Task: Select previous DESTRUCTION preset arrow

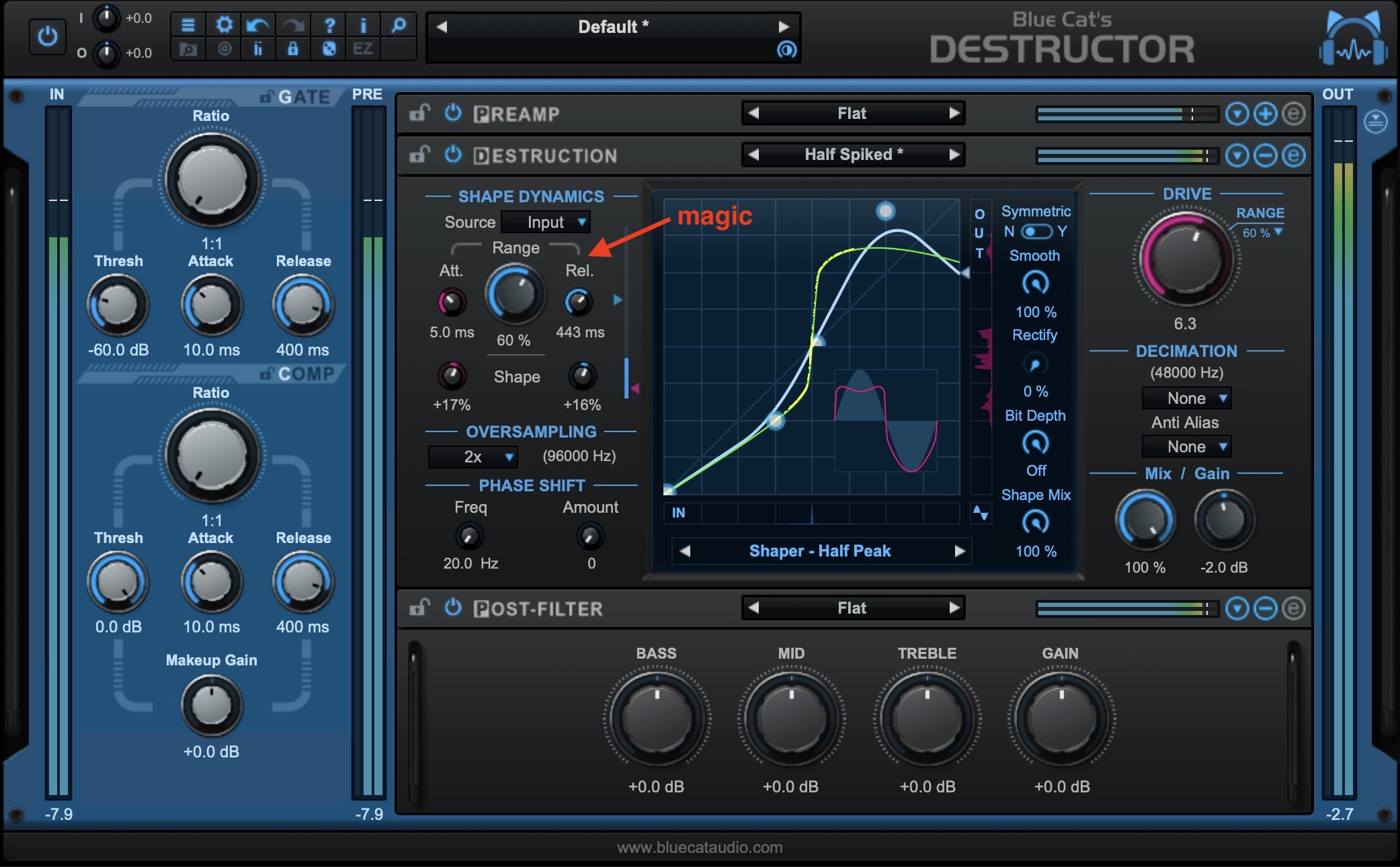Action: (753, 155)
